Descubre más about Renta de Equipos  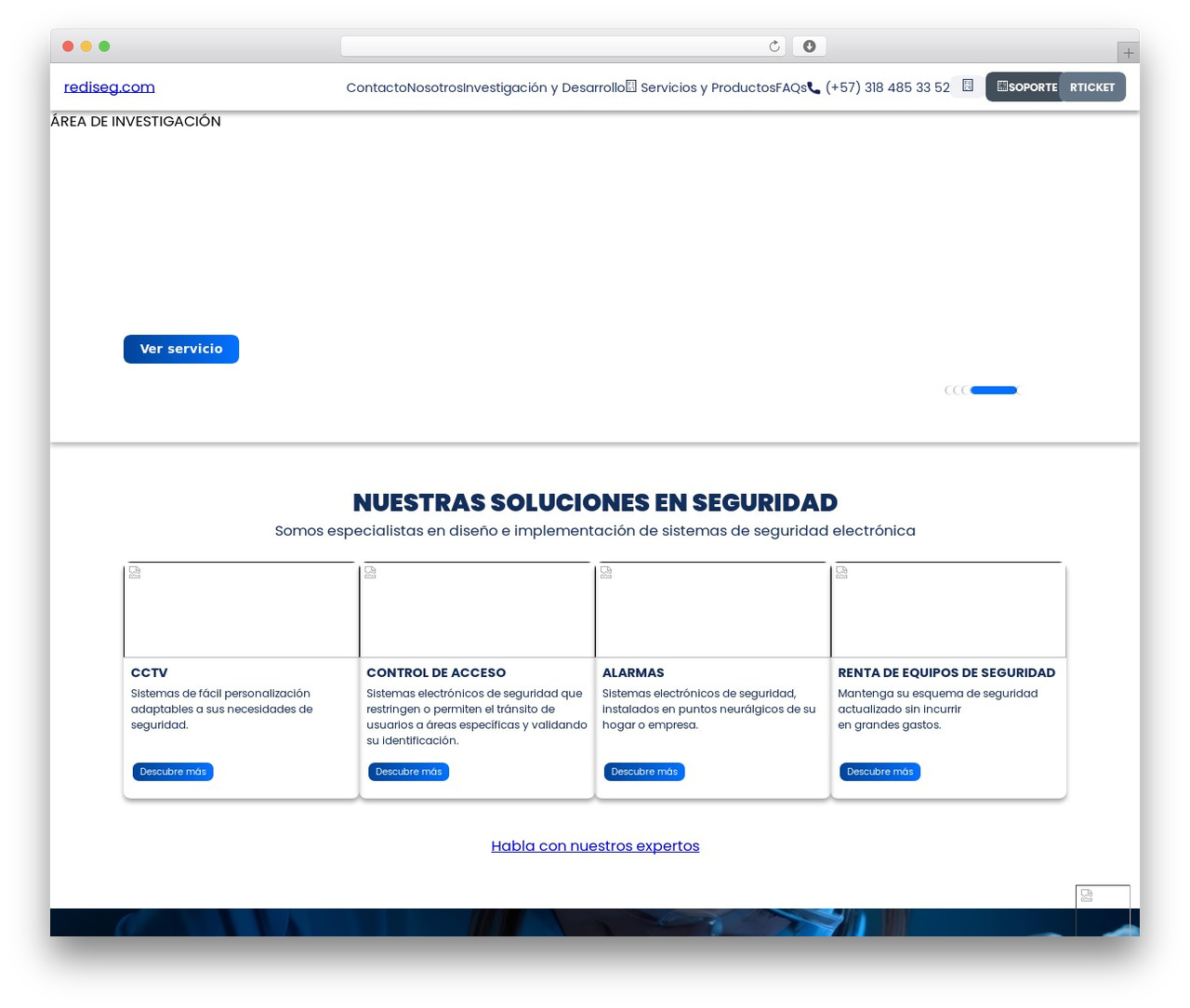point(880,772)
